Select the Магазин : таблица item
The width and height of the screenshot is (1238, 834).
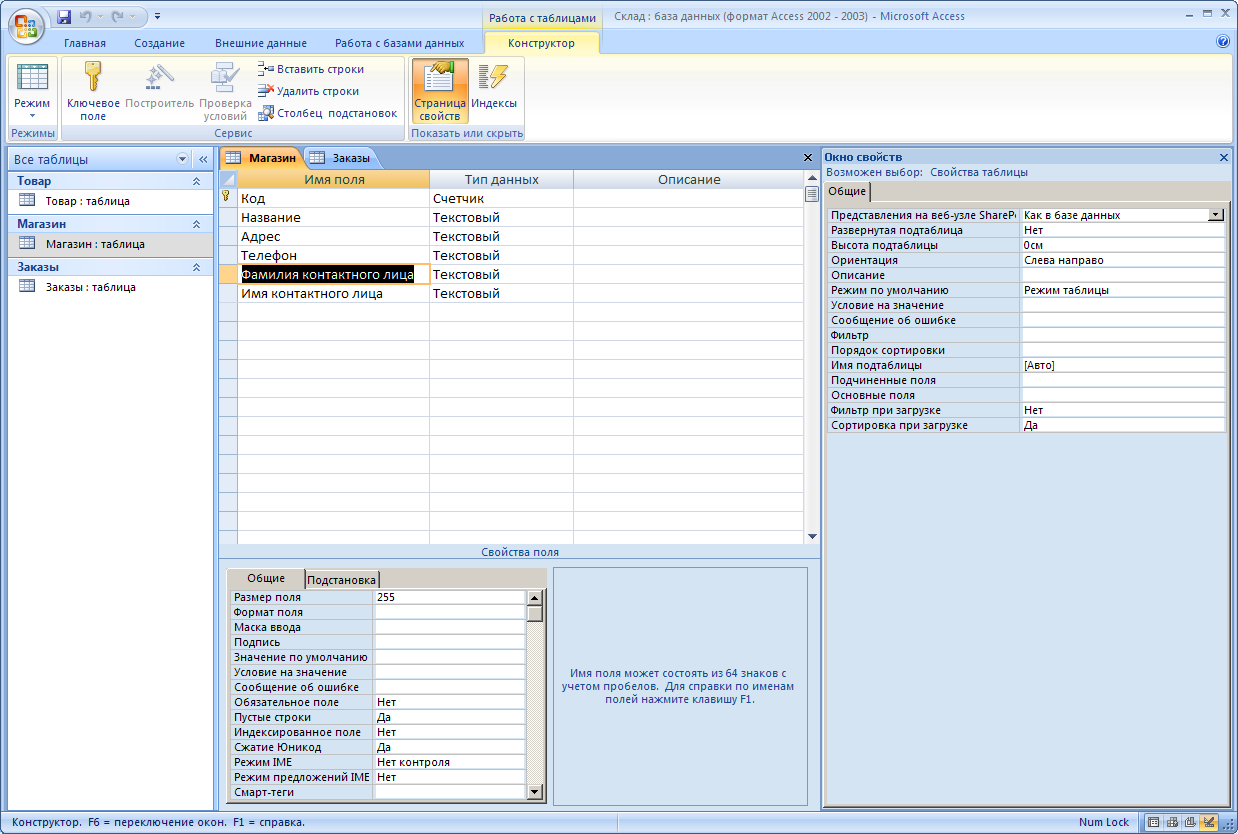click(95, 243)
